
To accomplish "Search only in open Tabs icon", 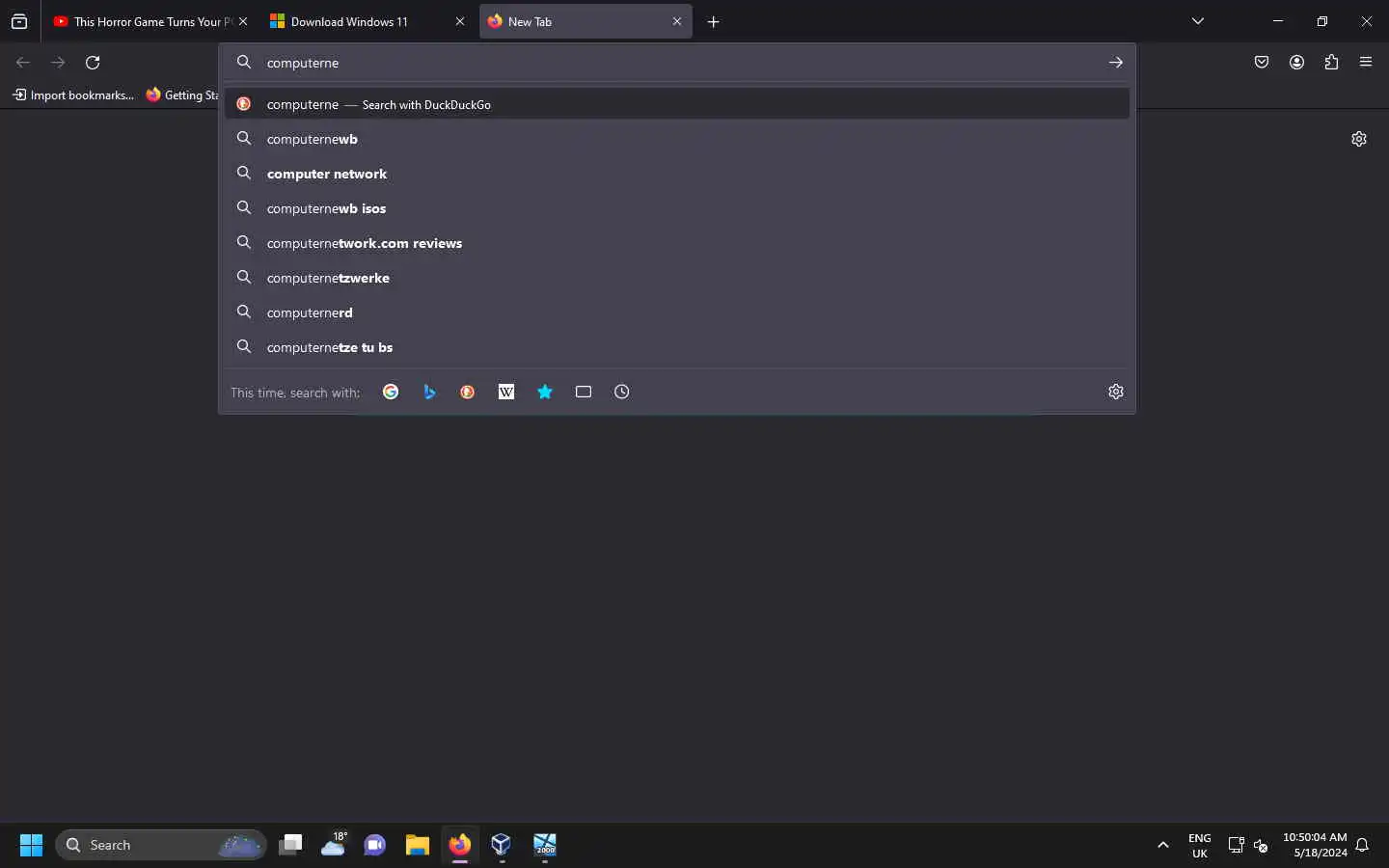I will [584, 392].
